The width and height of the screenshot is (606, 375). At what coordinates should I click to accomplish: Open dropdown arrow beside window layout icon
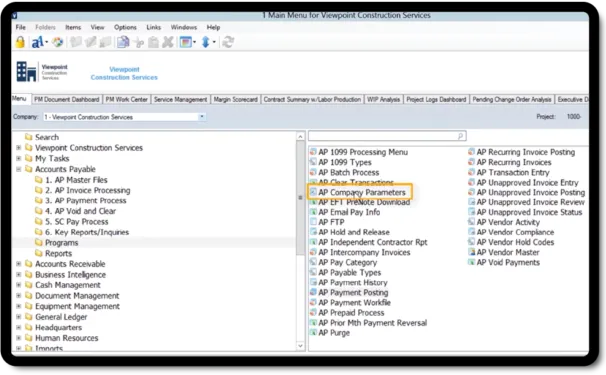[x=194, y=42]
